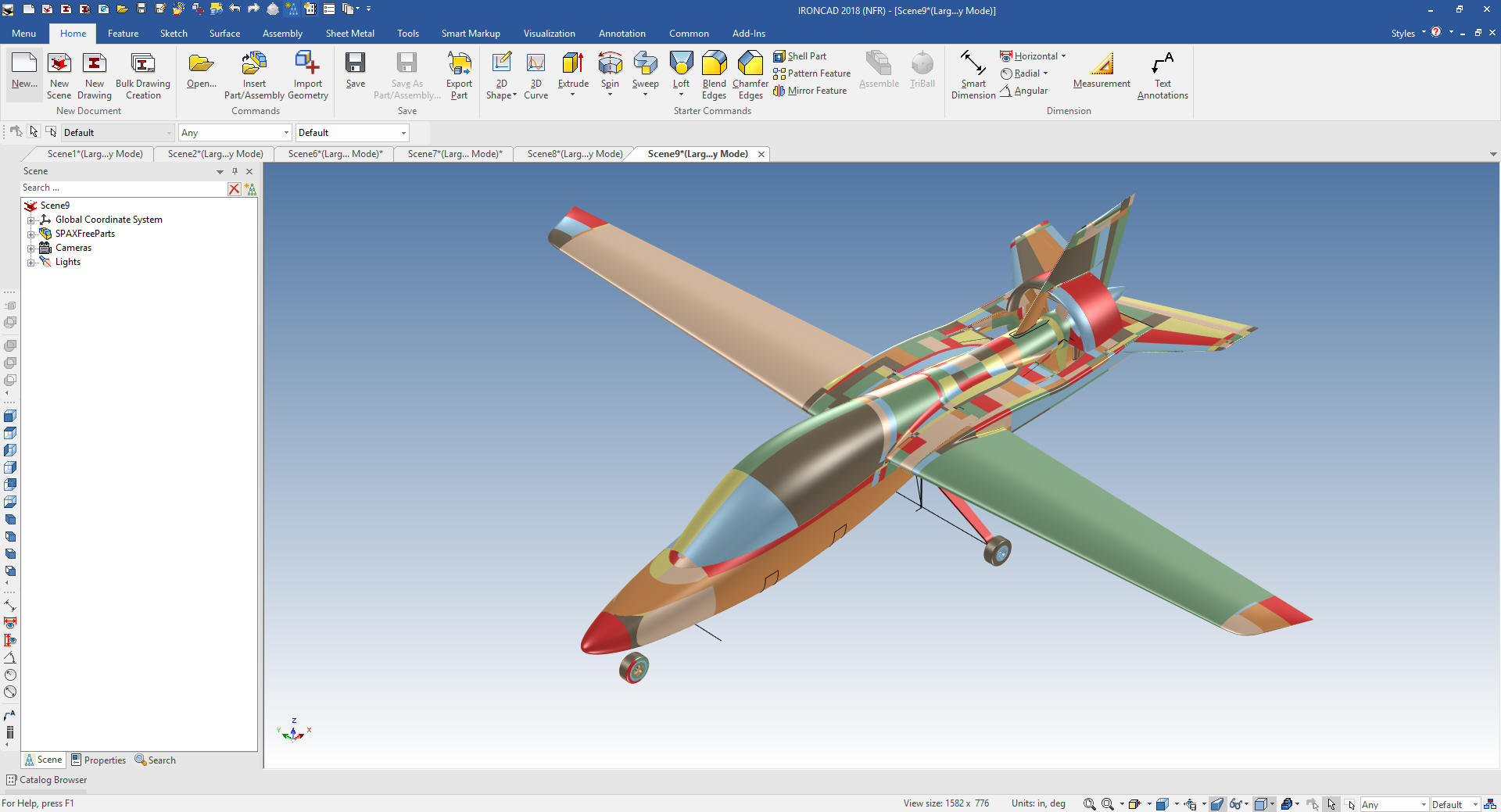Open the Properties panel tab

[99, 760]
